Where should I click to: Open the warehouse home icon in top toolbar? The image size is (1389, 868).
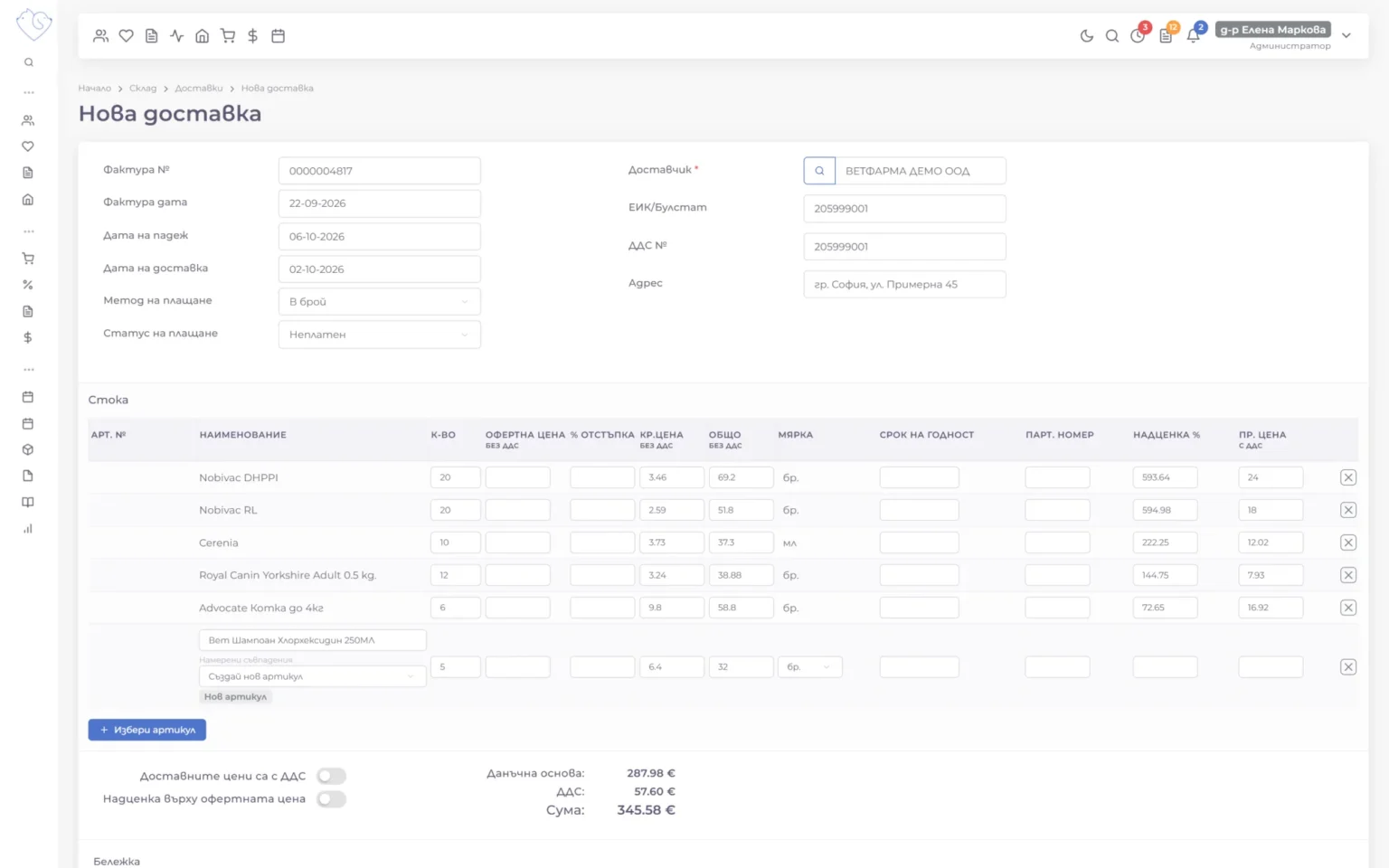203,36
